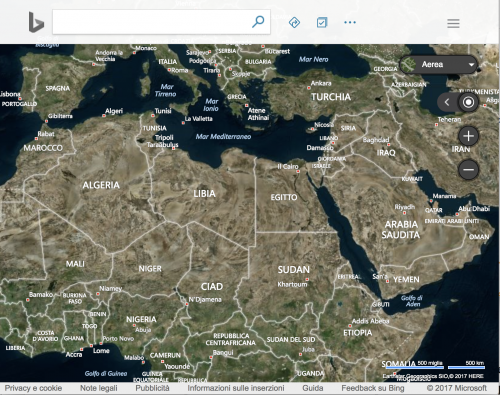Open Note legali link
Viewport: 500px width, 395px height.
pos(99,388)
